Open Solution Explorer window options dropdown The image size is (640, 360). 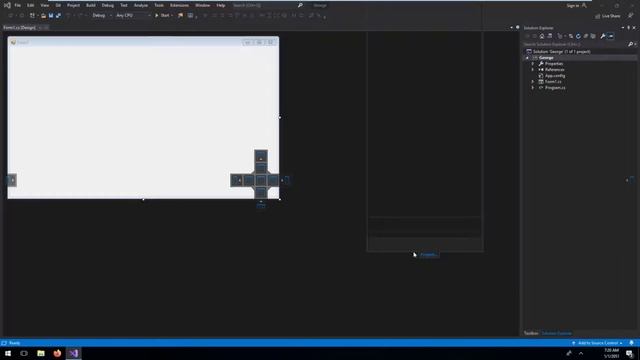tap(623, 28)
